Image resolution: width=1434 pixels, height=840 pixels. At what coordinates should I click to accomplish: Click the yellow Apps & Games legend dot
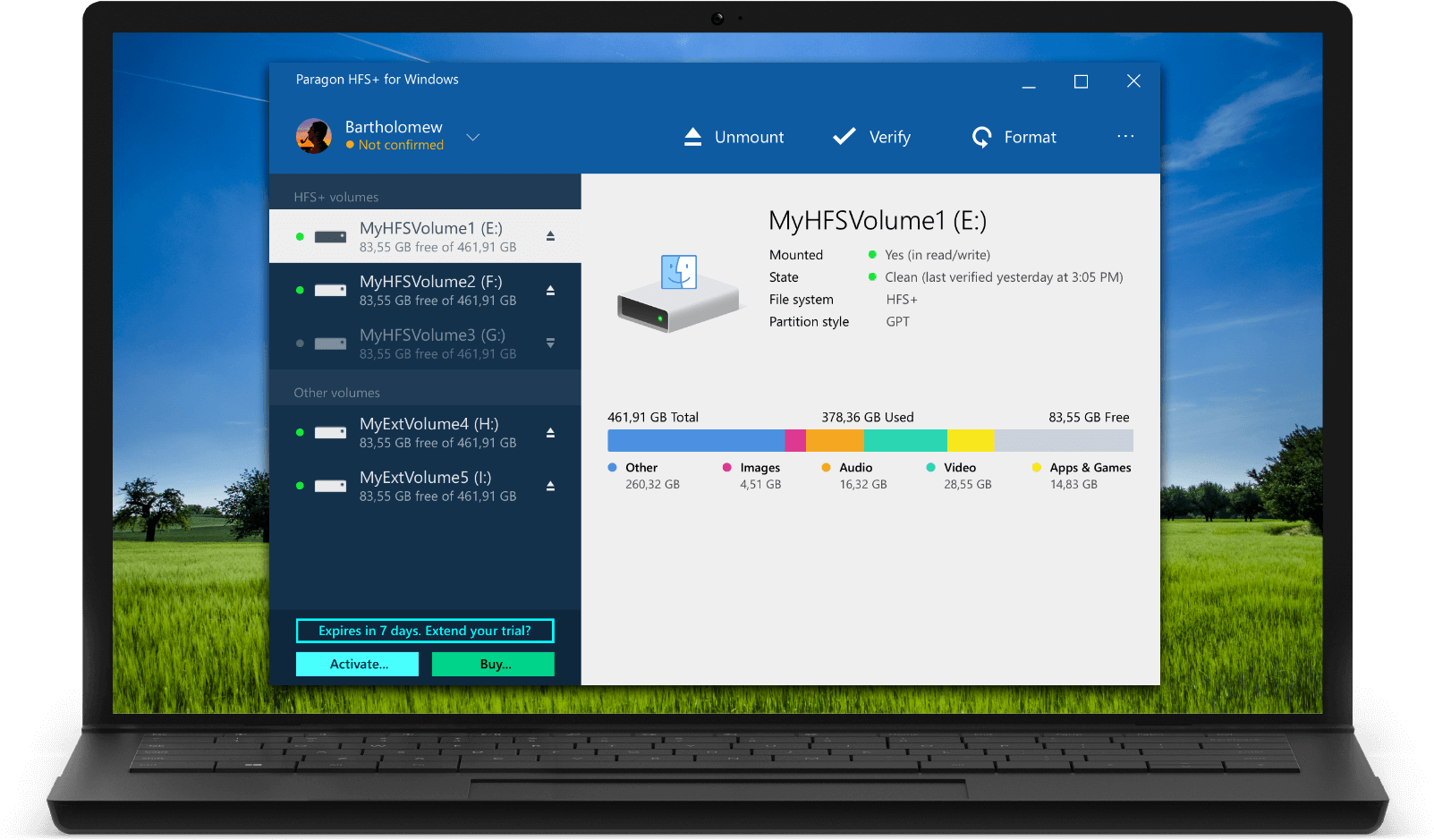pyautogui.click(x=1037, y=467)
